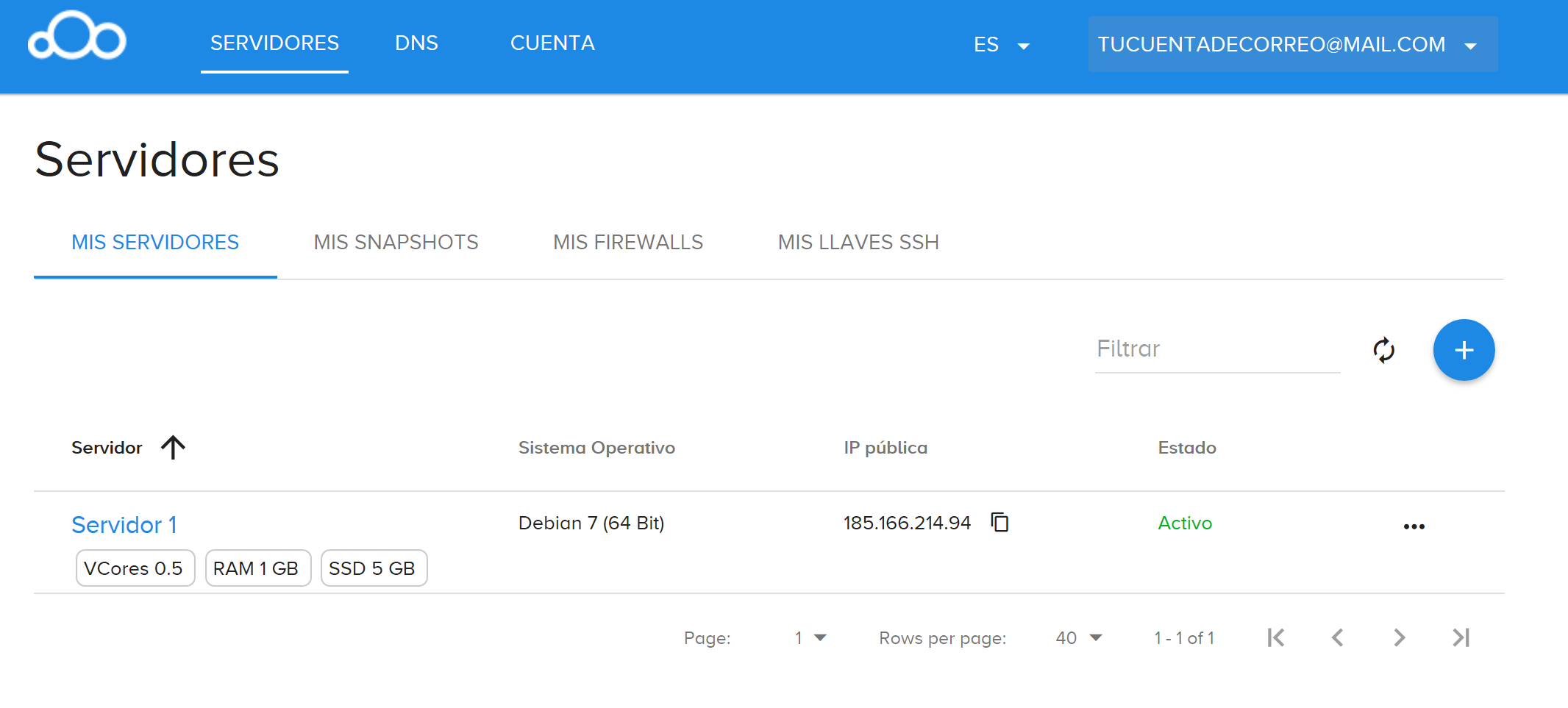Go to the next page

tap(1399, 637)
